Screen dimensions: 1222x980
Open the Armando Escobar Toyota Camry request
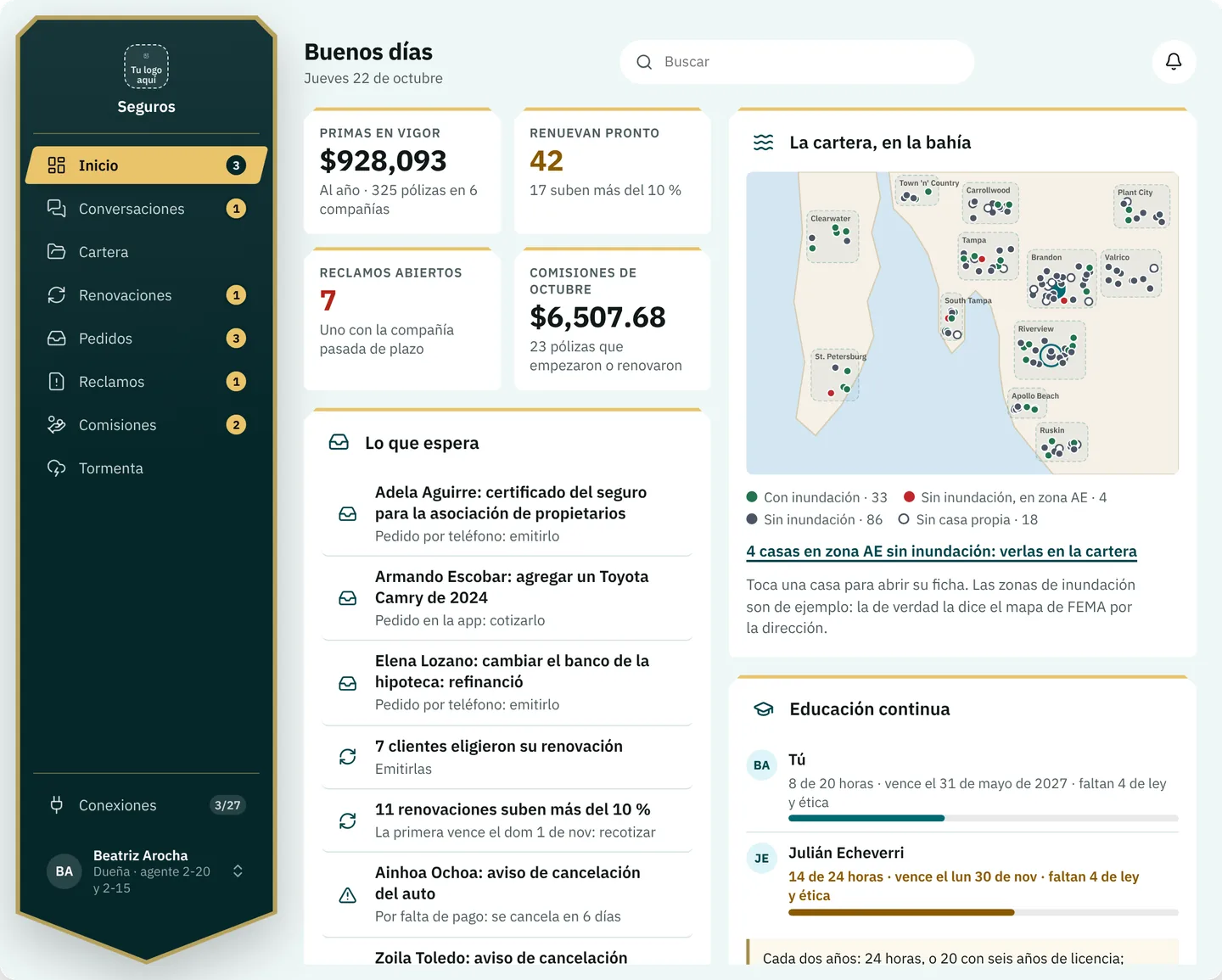coord(507,598)
